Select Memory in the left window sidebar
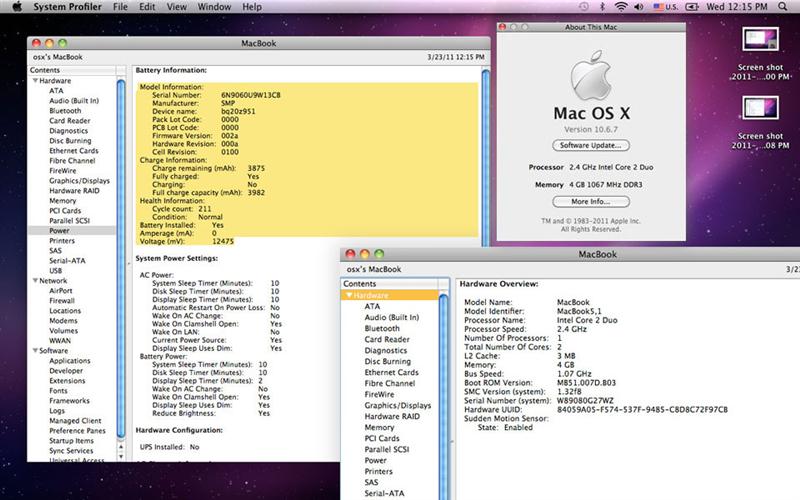Viewport: 800px width, 500px height. pos(62,200)
